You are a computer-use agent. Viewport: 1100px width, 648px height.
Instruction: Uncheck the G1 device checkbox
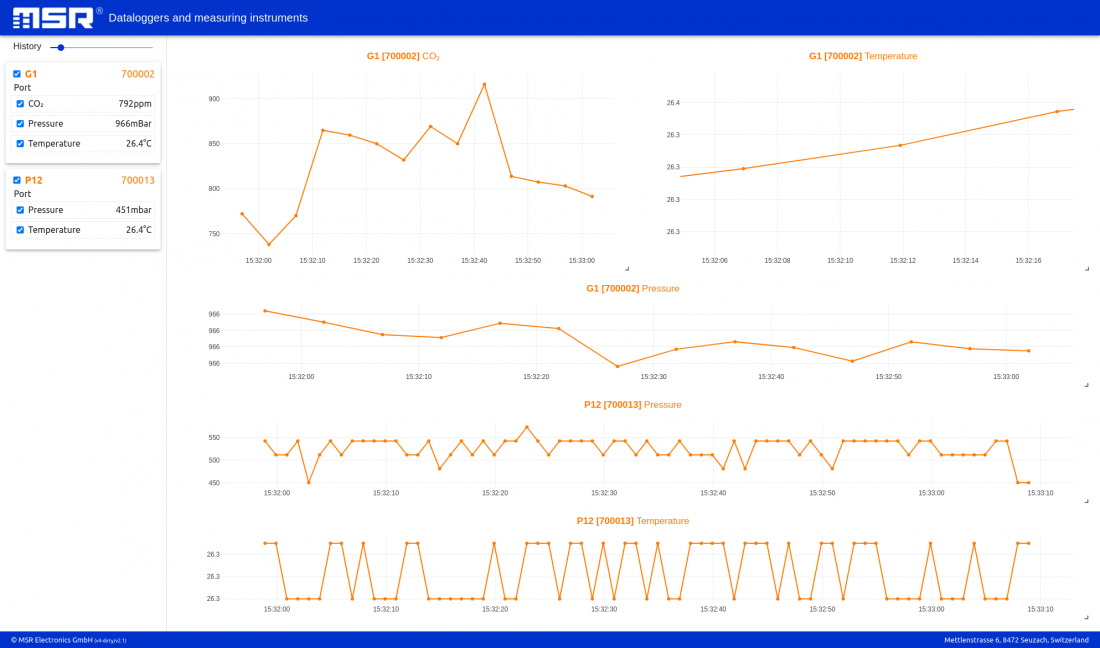pos(16,73)
